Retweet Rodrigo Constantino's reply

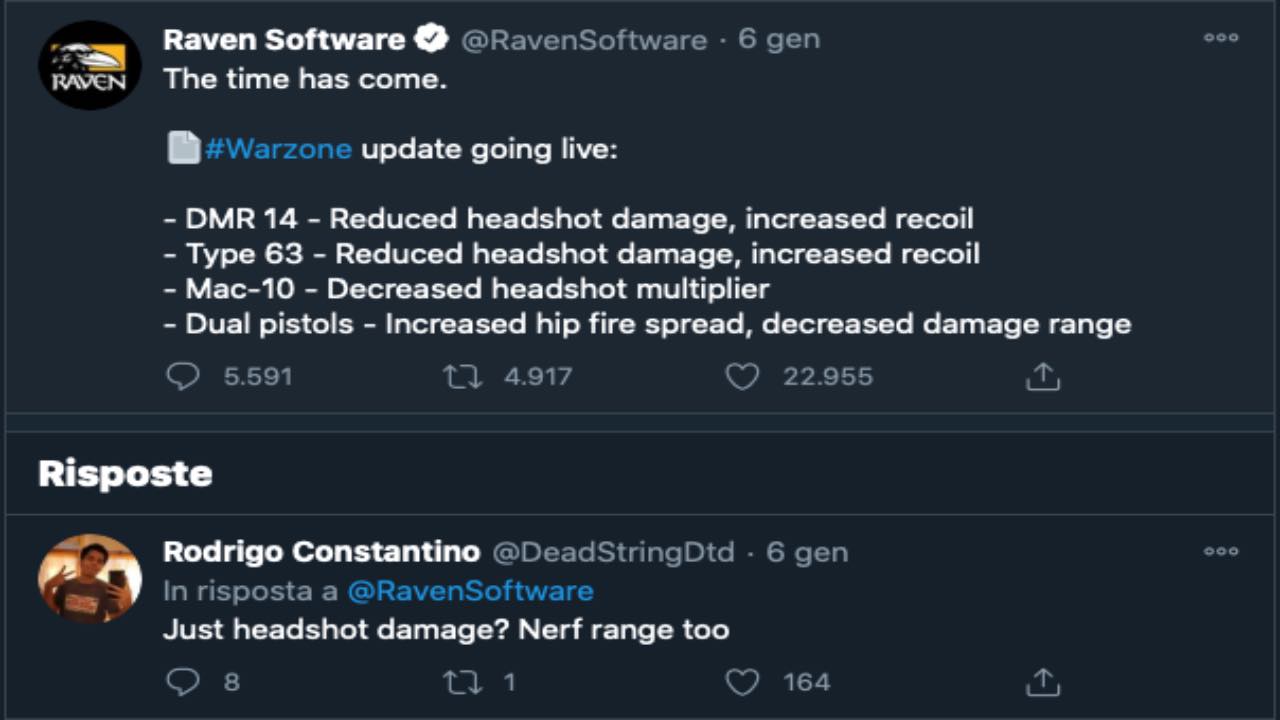point(462,682)
